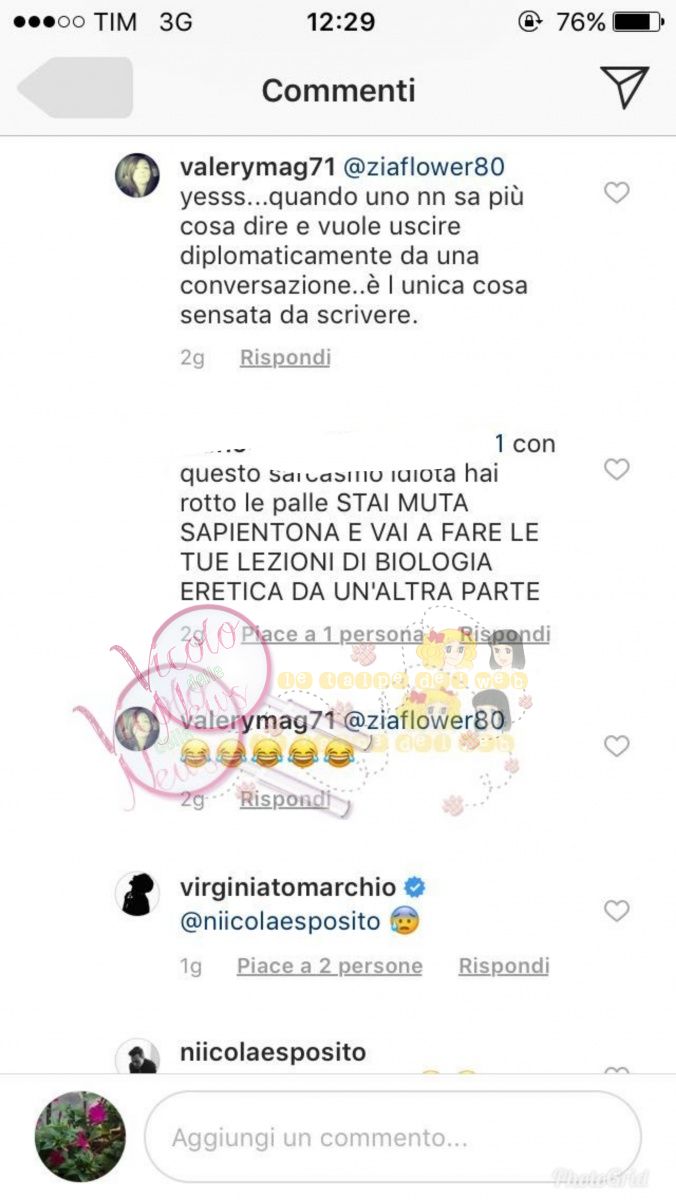Screen dimensions: 676x1200
Task: Open the @niicolaesposito mention
Action: [x=280, y=922]
